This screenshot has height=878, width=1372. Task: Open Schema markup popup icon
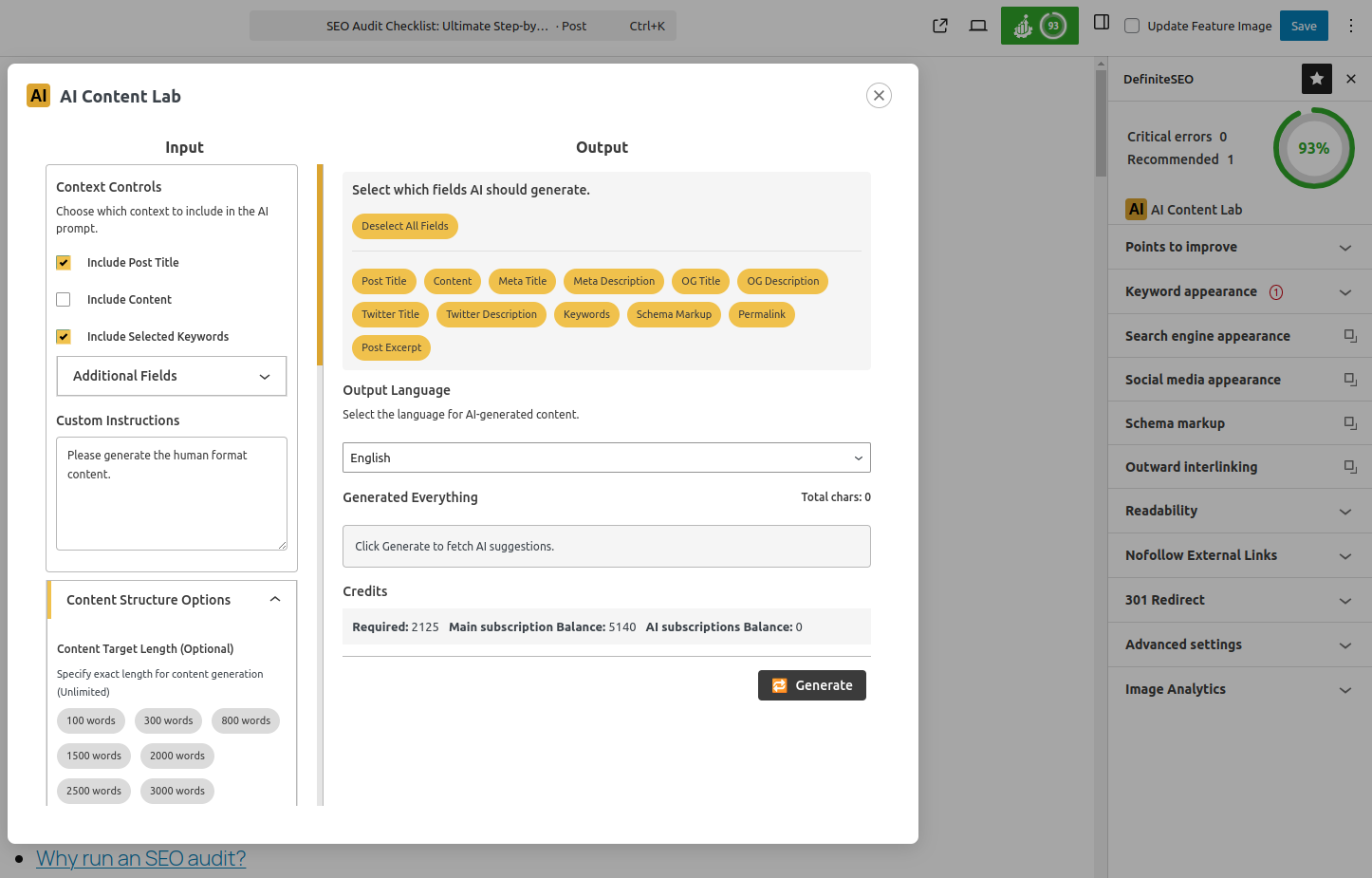1349,423
